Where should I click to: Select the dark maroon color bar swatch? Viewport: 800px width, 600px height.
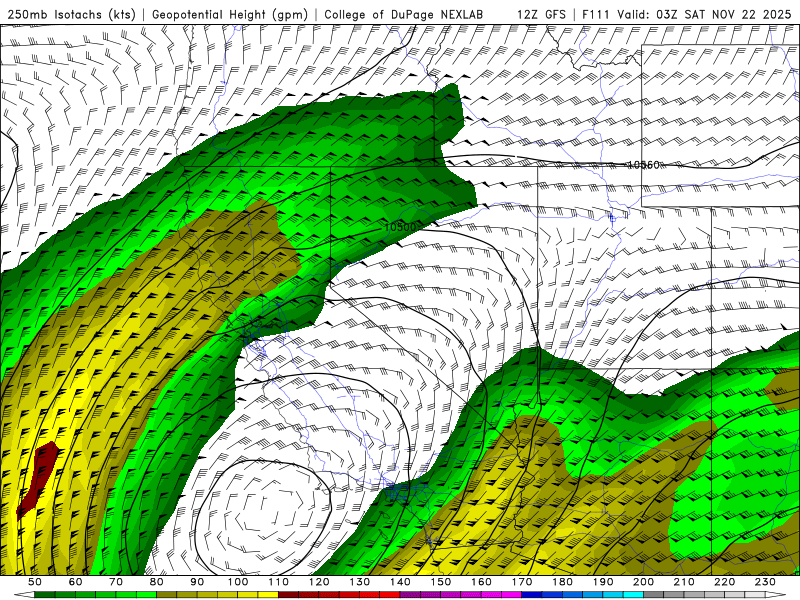point(288,593)
